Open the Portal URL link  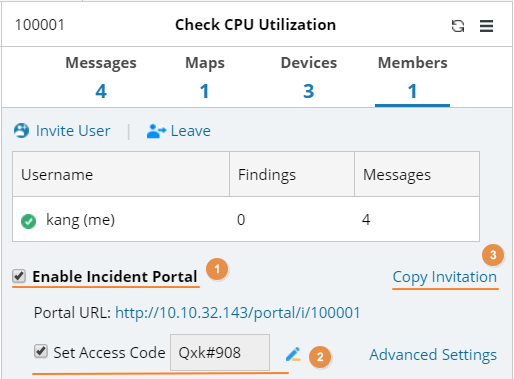238,313
